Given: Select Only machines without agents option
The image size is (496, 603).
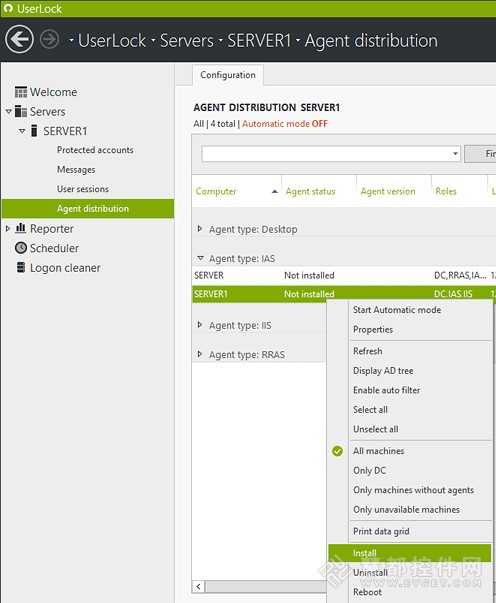Looking at the screenshot, I should [x=413, y=490].
